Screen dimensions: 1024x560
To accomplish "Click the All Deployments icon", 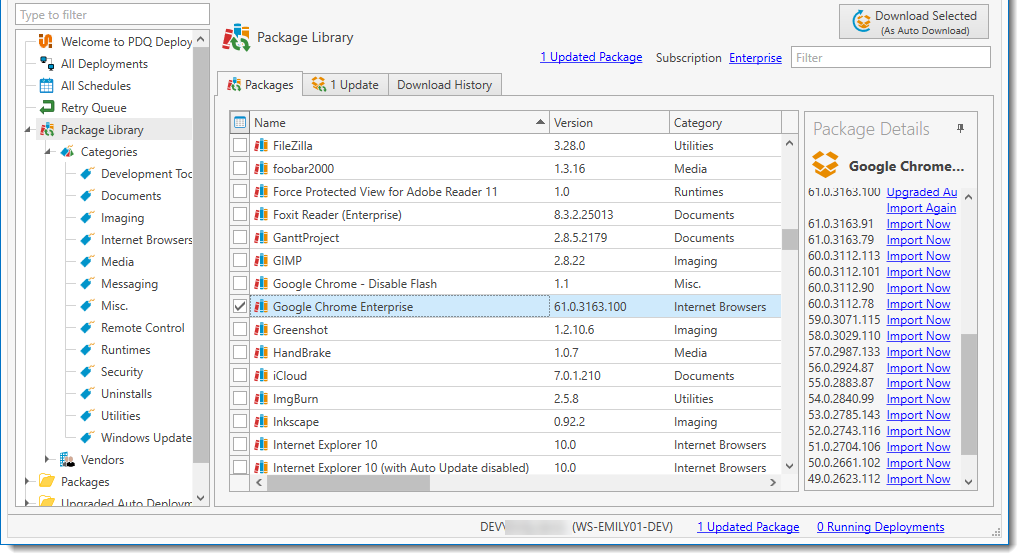I will tap(46, 64).
